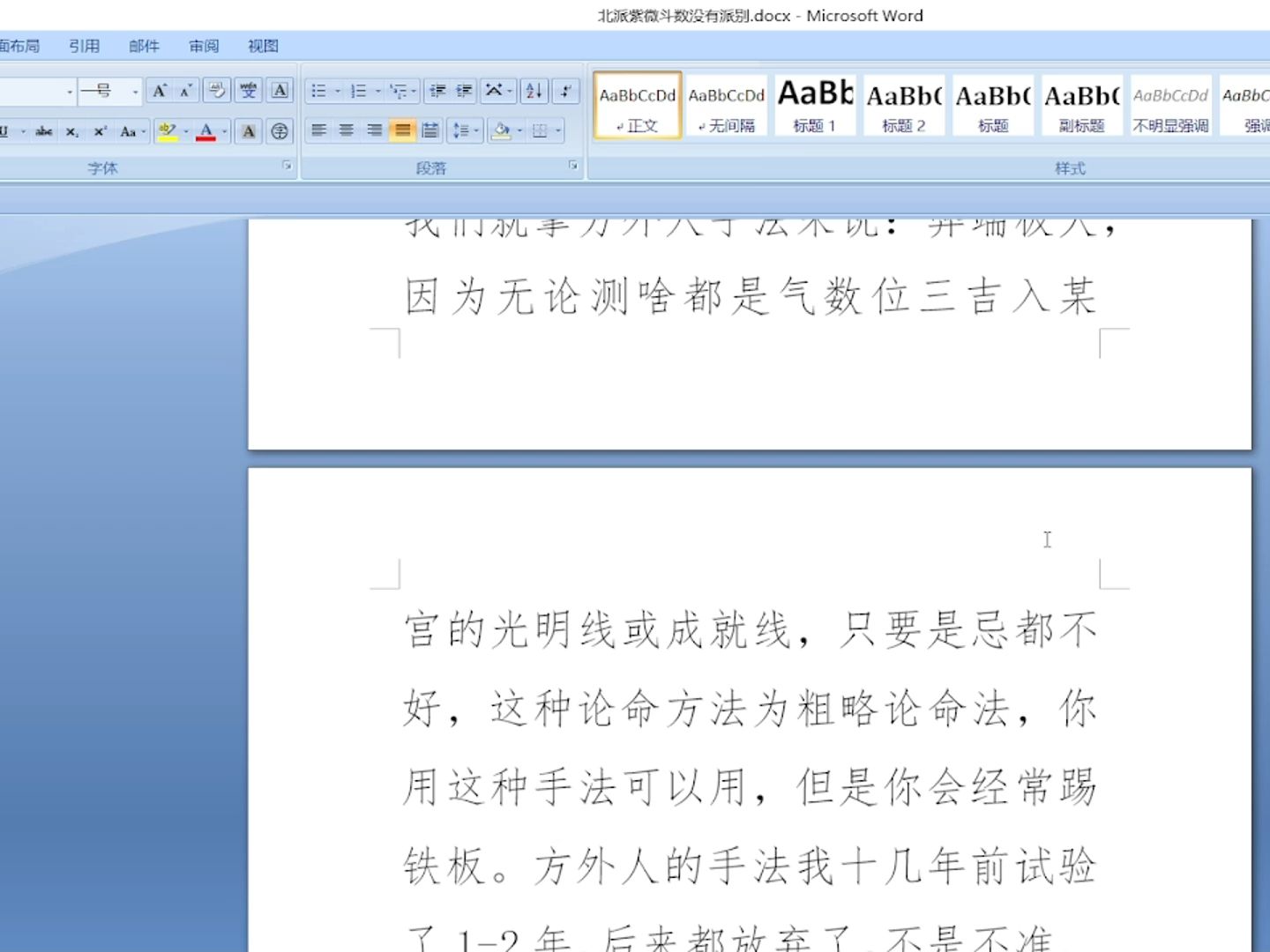Toggle superscript formatting
Viewport: 1270px width, 952px height.
[x=101, y=131]
